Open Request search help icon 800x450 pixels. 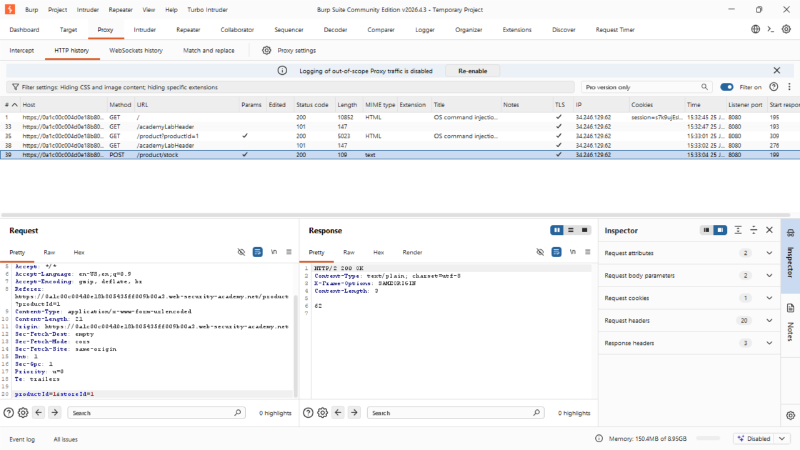(x=9, y=413)
